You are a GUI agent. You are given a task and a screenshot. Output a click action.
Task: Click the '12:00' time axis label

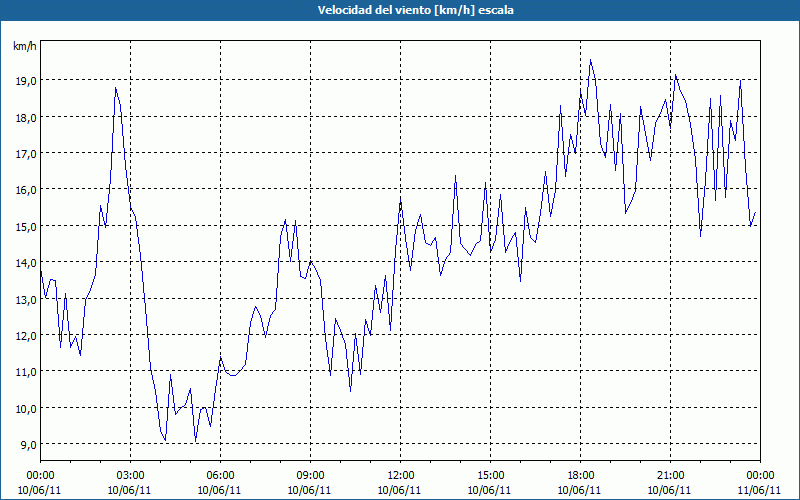click(x=401, y=476)
